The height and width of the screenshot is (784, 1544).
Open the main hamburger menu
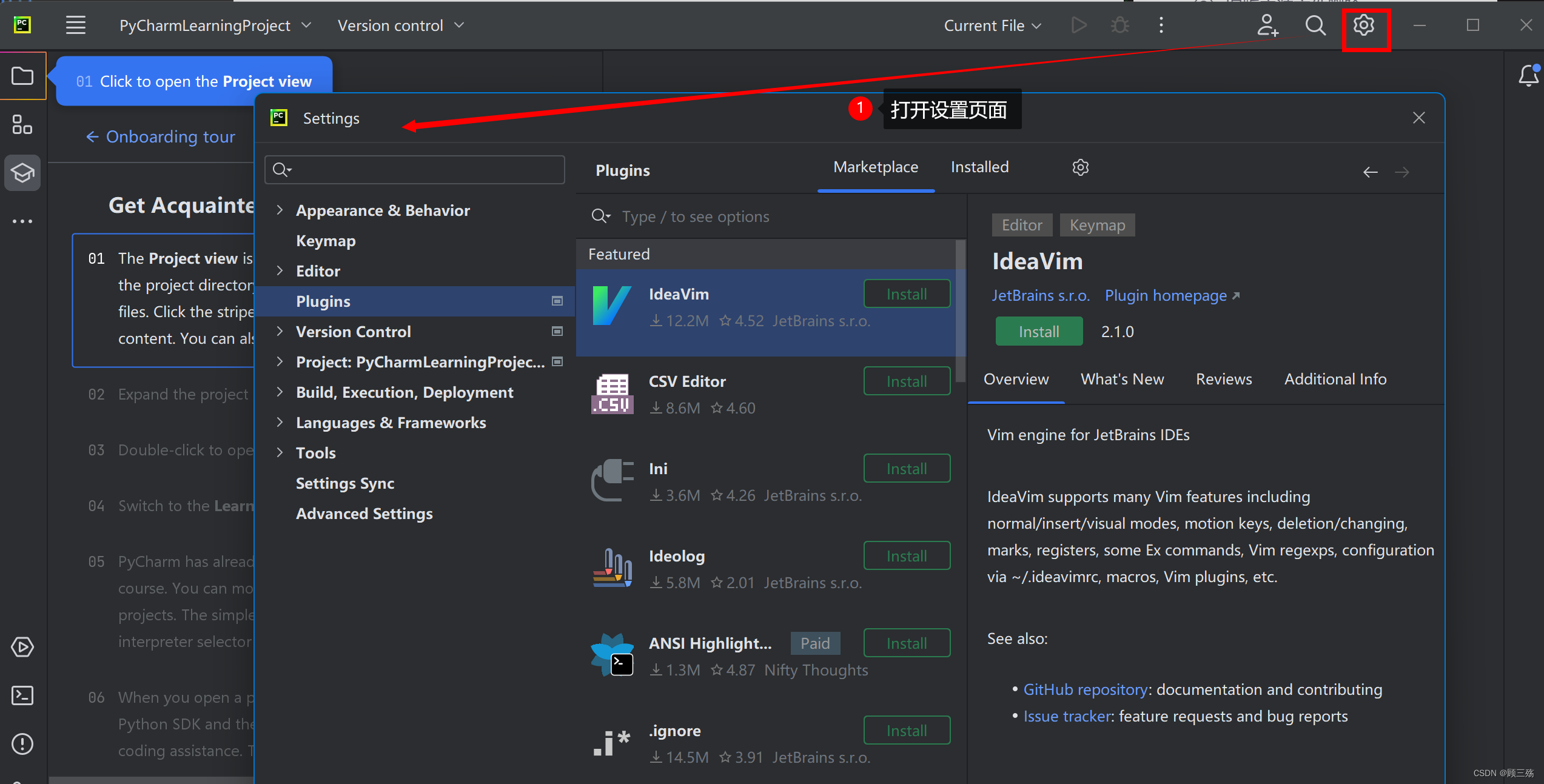[x=76, y=25]
